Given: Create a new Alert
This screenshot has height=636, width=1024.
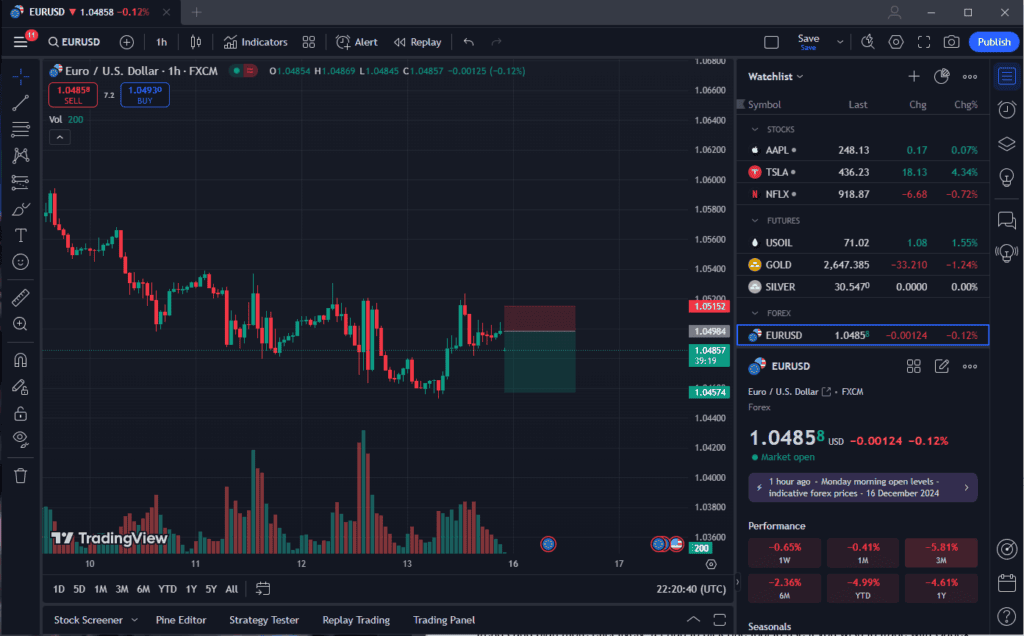Looking at the screenshot, I should pyautogui.click(x=357, y=42).
